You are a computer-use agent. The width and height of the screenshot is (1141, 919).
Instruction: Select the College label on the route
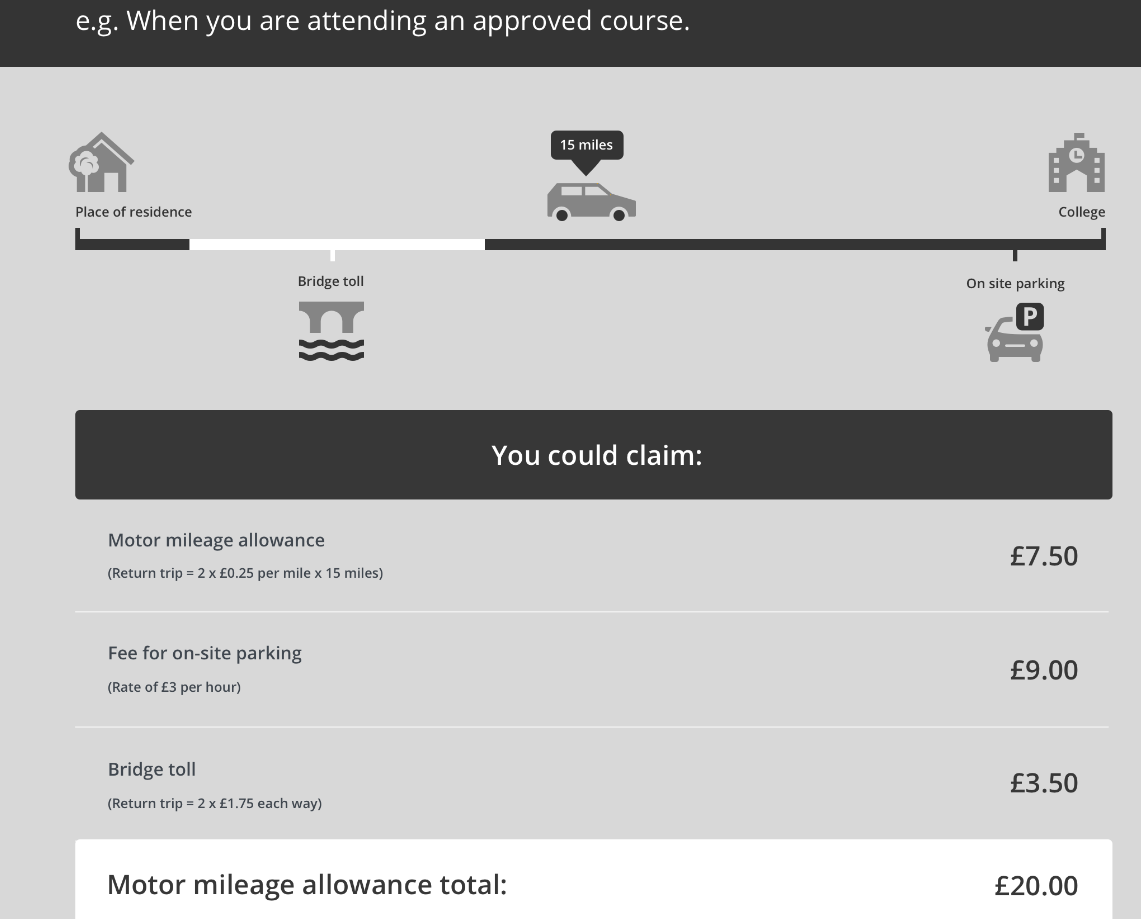(x=1081, y=212)
